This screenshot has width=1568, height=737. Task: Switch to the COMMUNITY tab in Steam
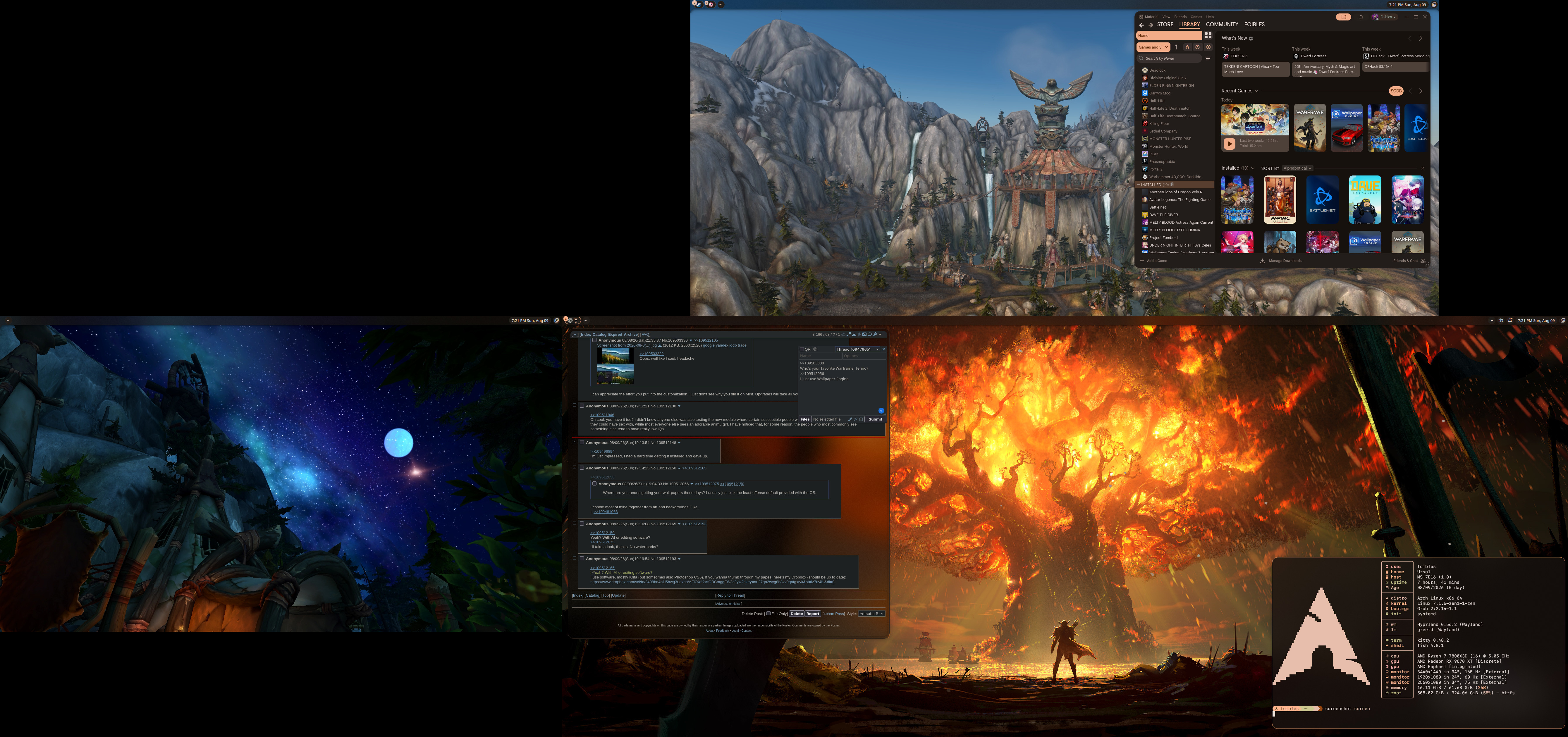[x=1222, y=25]
